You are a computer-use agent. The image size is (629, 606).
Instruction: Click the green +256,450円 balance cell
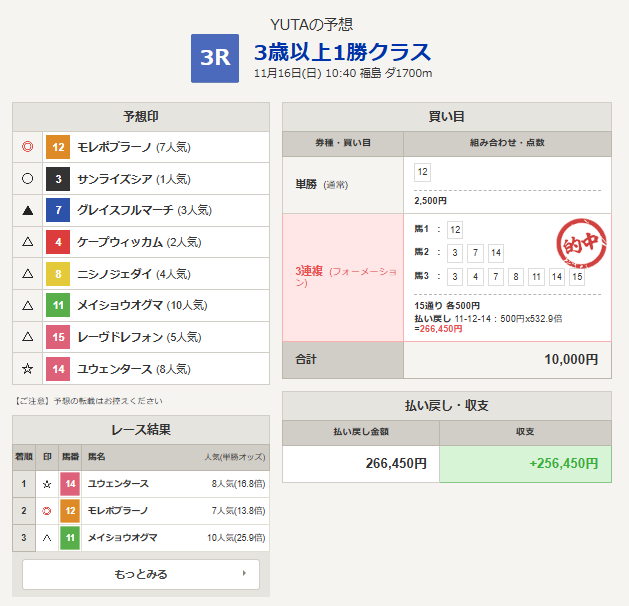click(525, 464)
